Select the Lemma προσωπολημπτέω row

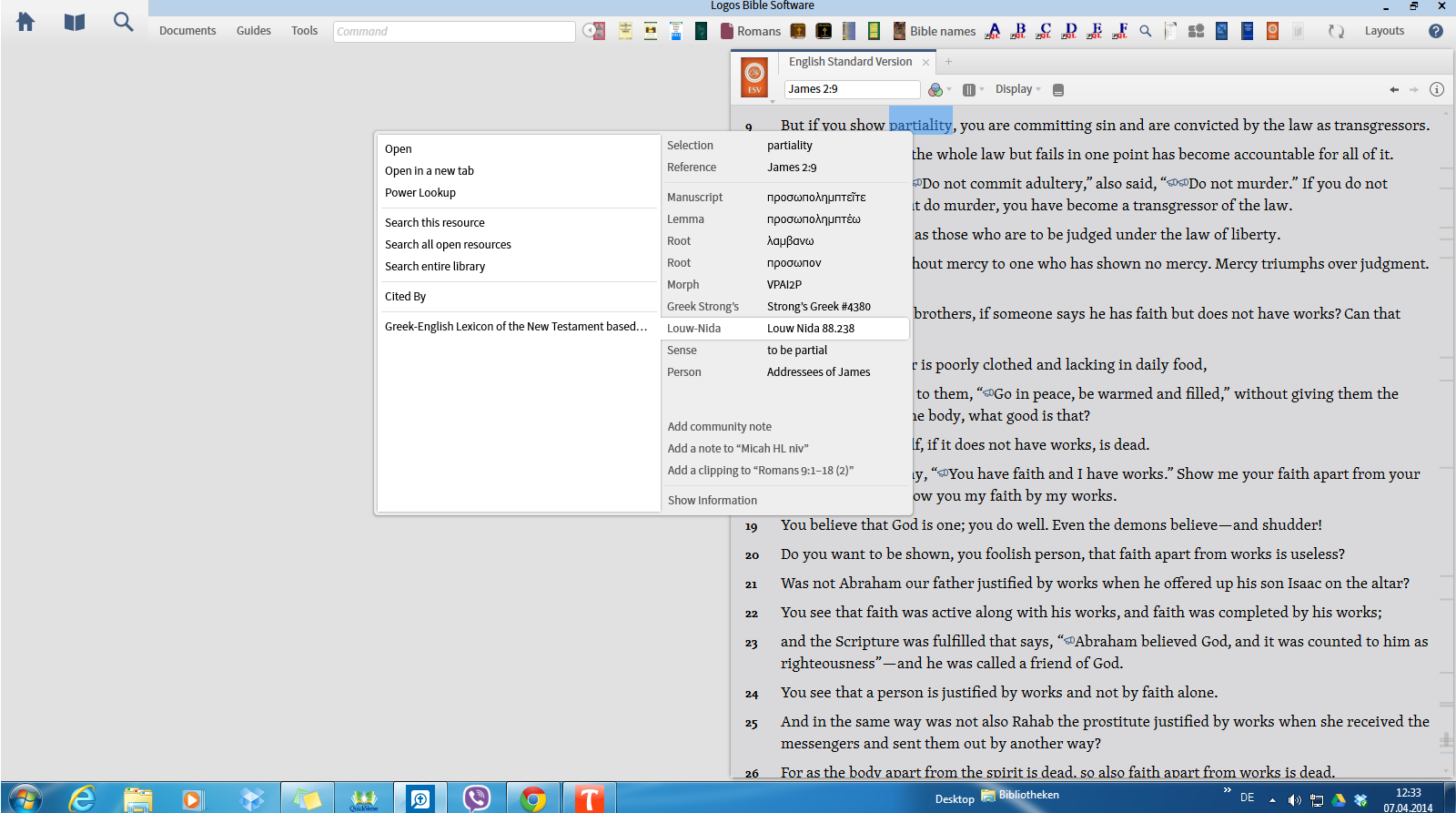[786, 219]
